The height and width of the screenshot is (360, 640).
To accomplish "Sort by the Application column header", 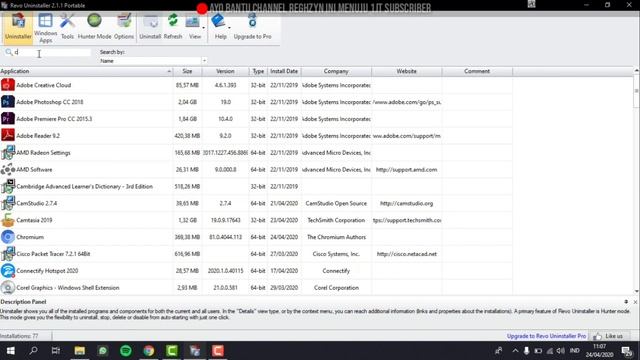I will coord(86,71).
